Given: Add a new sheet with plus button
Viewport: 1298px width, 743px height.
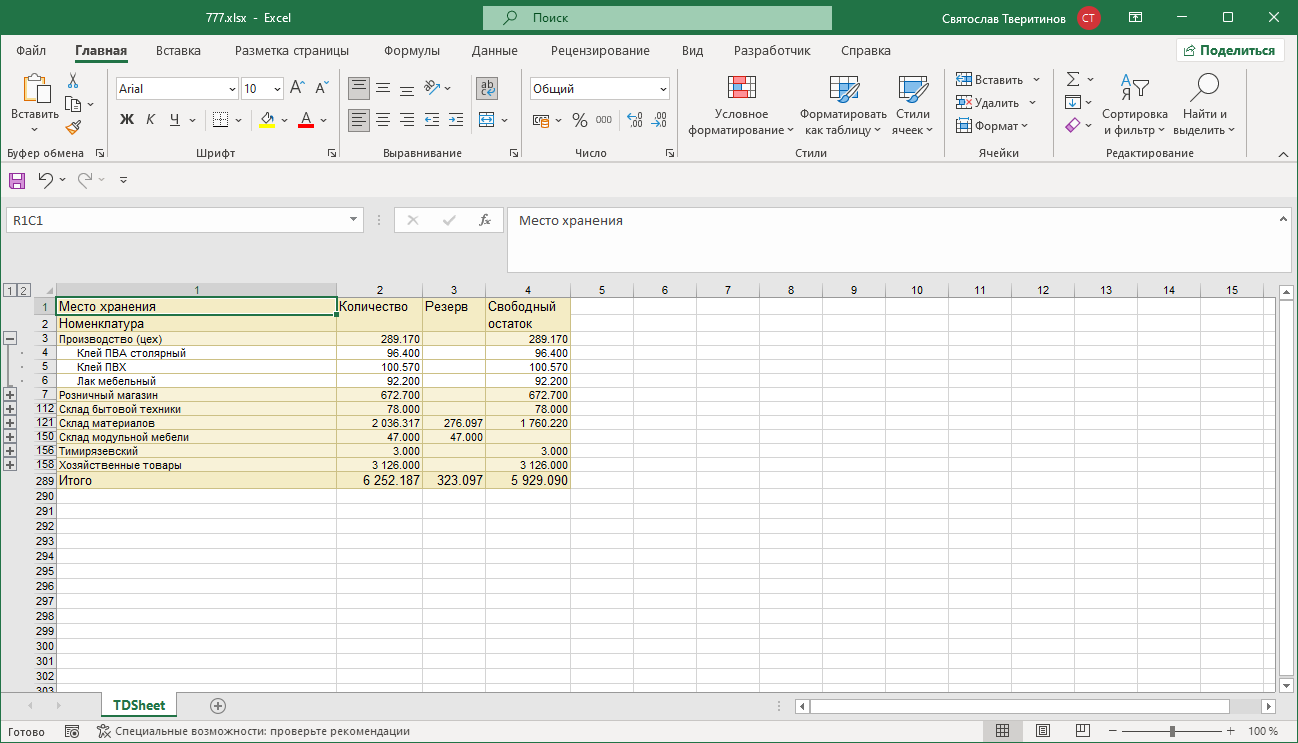Looking at the screenshot, I should pos(218,706).
